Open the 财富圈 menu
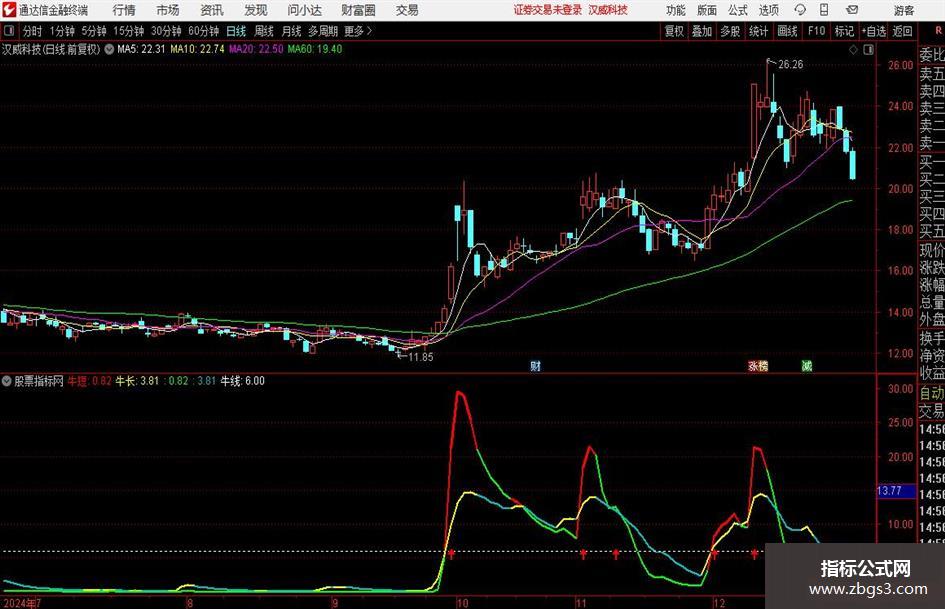Viewport: 945px width, 609px height. [x=358, y=10]
